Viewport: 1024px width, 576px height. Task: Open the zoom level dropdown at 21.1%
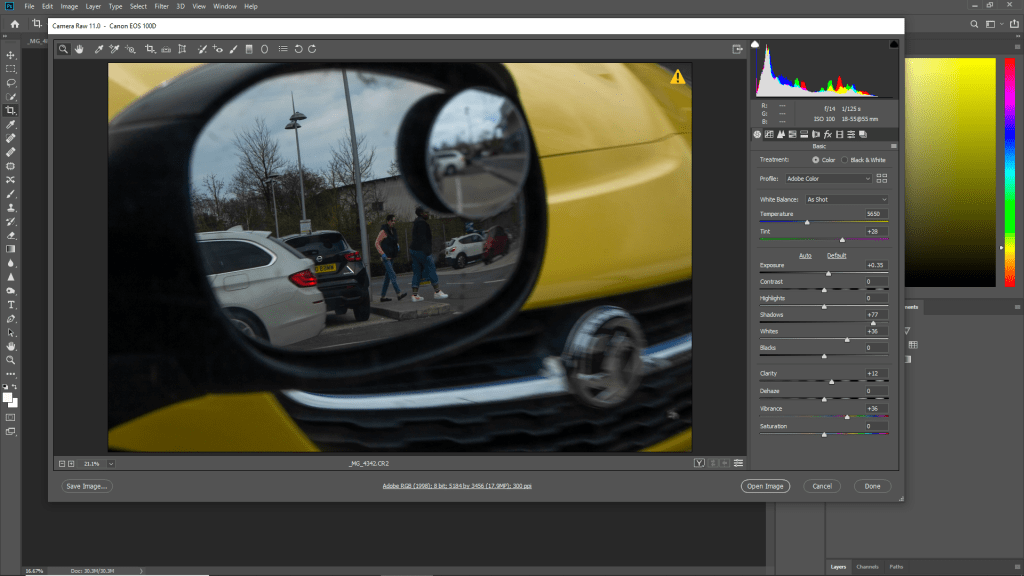pos(111,463)
